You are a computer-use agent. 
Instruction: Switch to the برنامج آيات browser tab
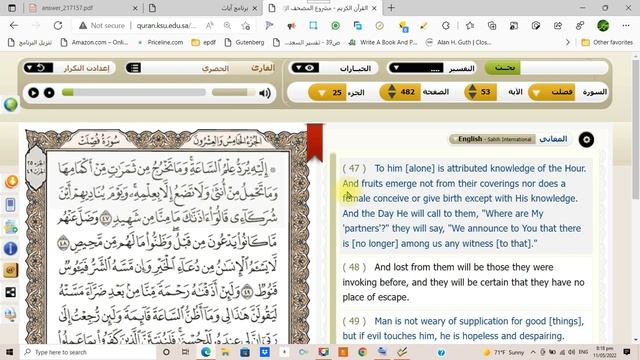coord(203,8)
